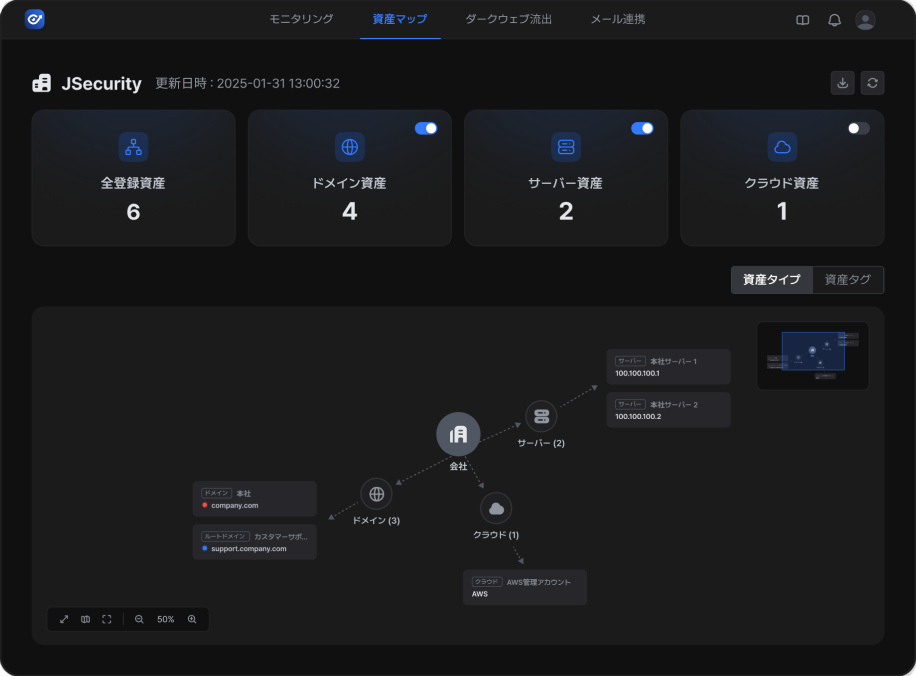916x676 pixels.
Task: Select the クラウド (1) cloud node
Action: coord(496,508)
